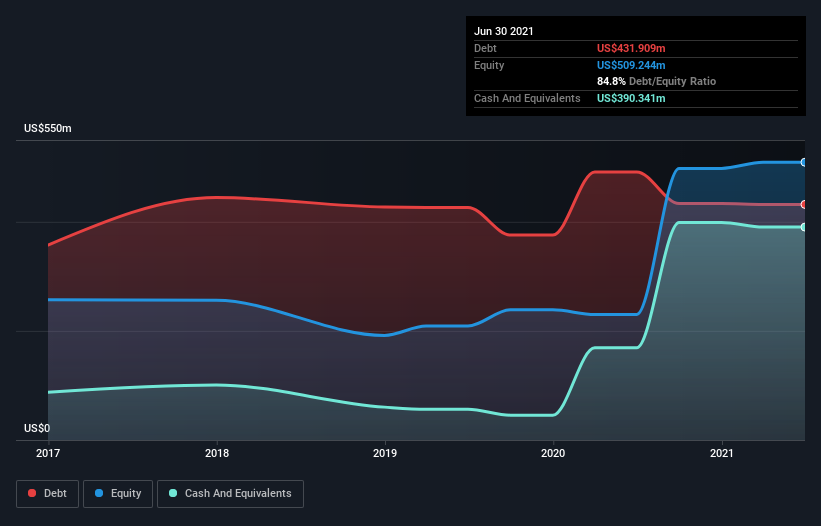Image resolution: width=821 pixels, height=526 pixels.
Task: Click the 2020 x-axis label
Action: 553,453
